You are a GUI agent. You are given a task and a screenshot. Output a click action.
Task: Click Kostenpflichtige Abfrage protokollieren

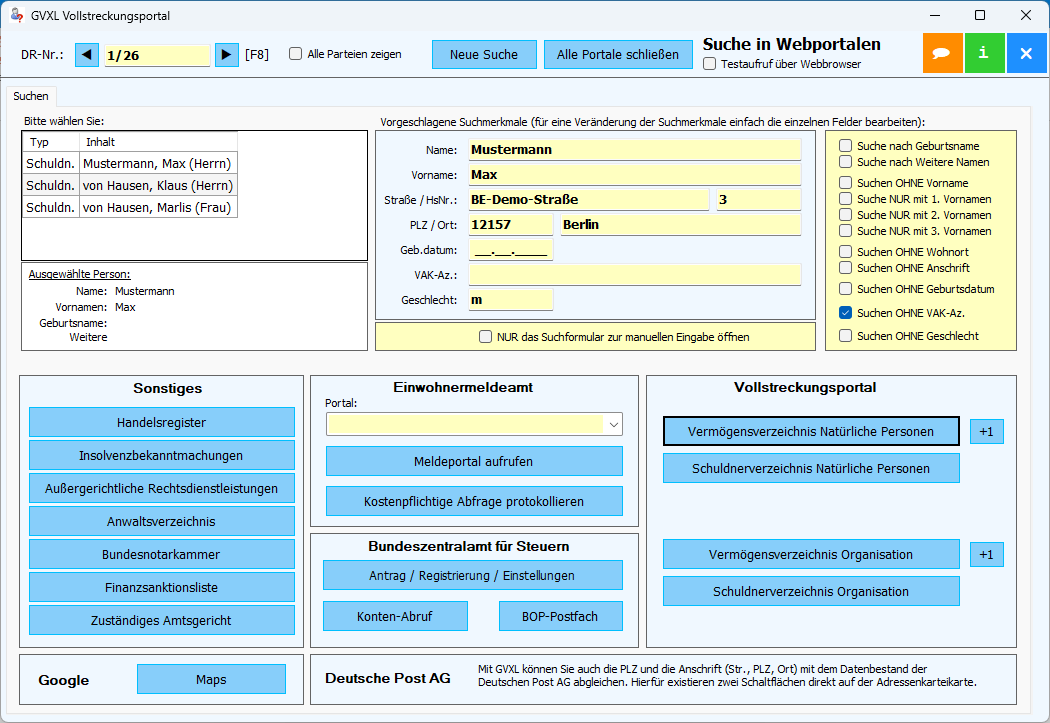tap(474, 501)
